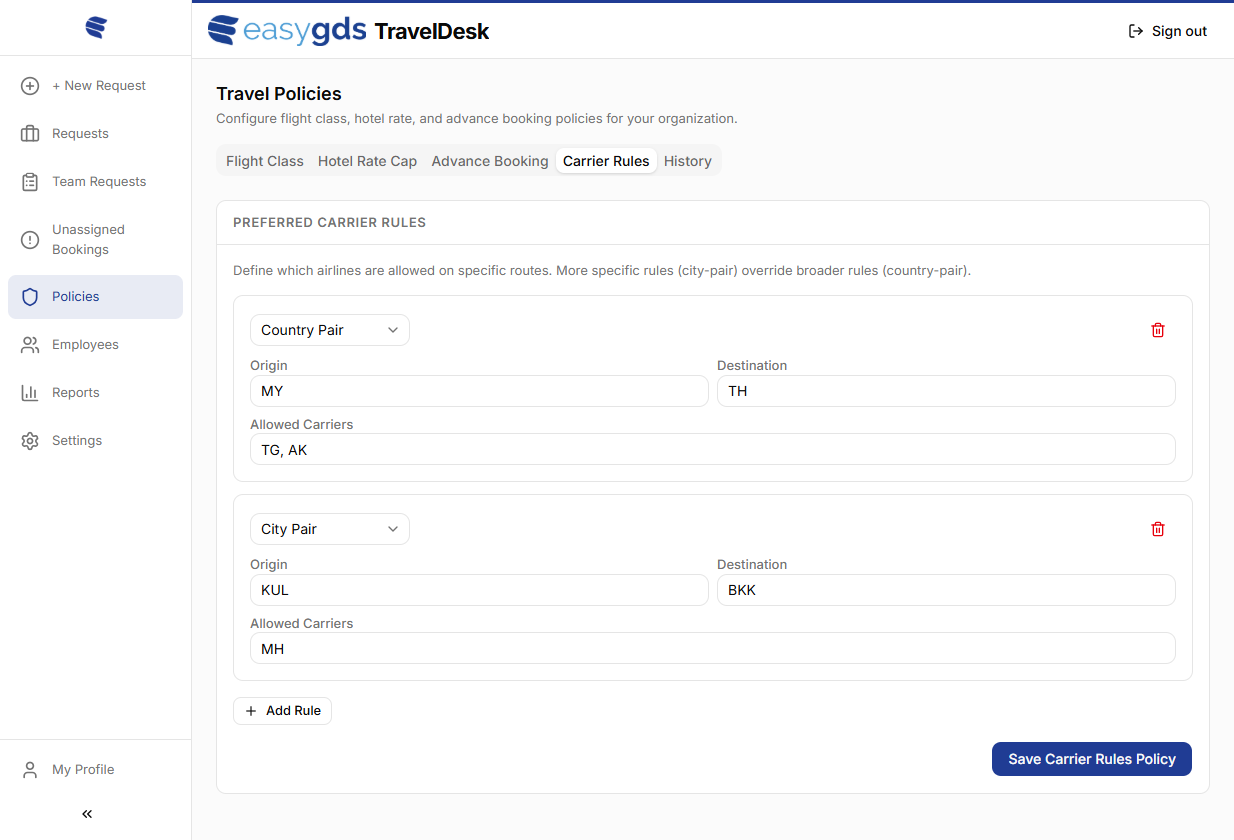This screenshot has height=840, width=1234.
Task: Open Employees via the people icon
Action: [30, 345]
